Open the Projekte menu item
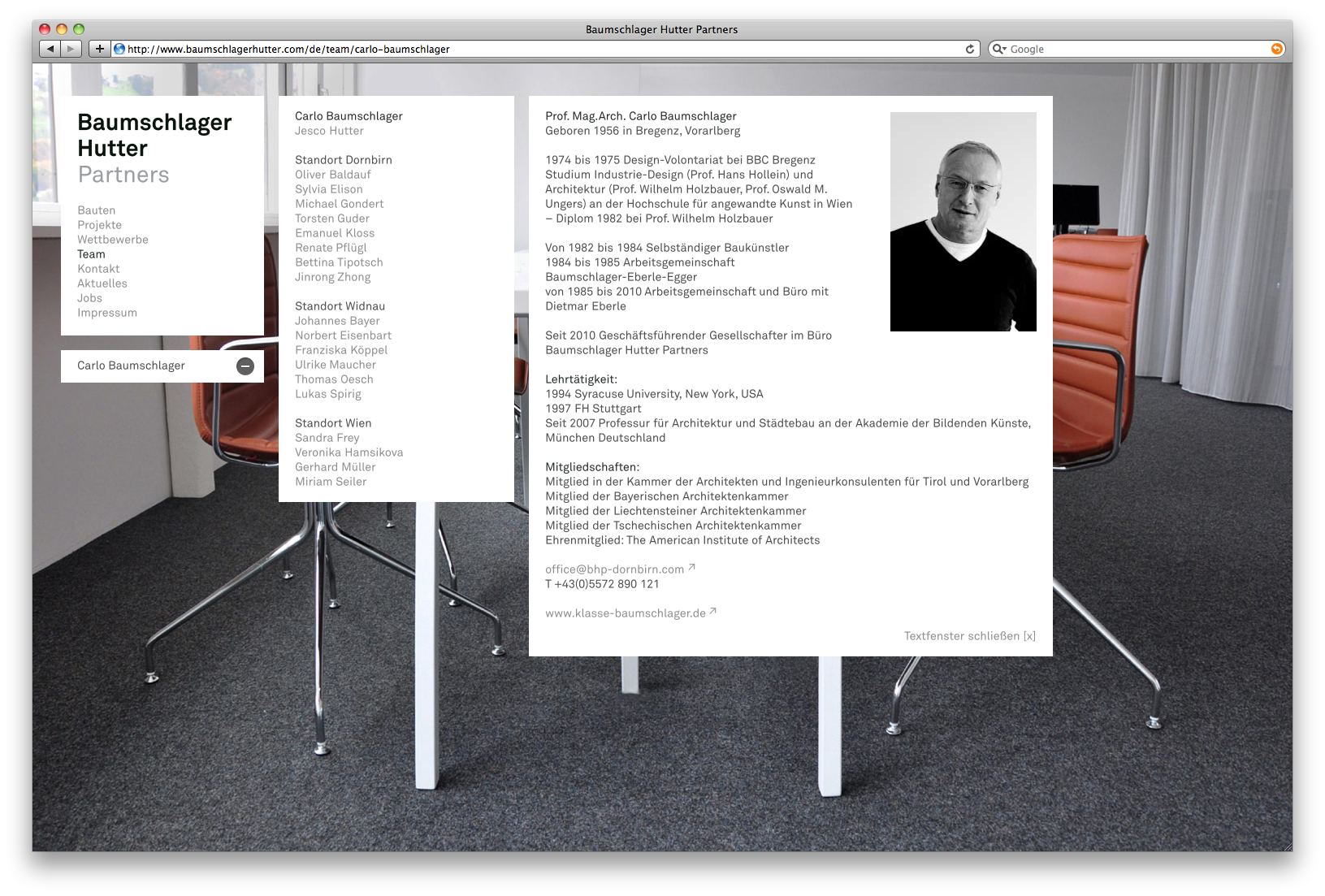1325x896 pixels. pyautogui.click(x=99, y=225)
